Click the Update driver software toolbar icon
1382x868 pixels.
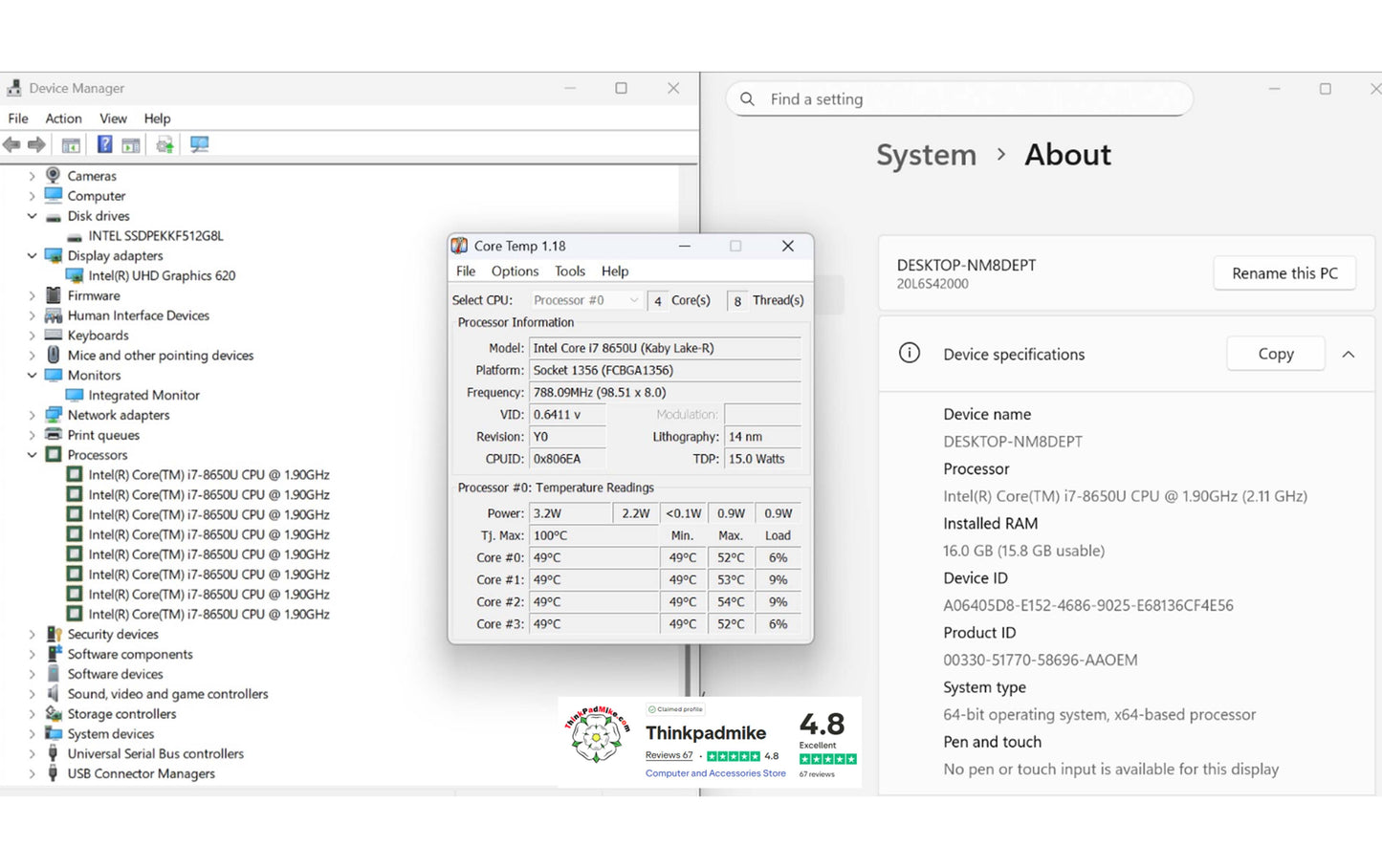pyautogui.click(x=165, y=144)
